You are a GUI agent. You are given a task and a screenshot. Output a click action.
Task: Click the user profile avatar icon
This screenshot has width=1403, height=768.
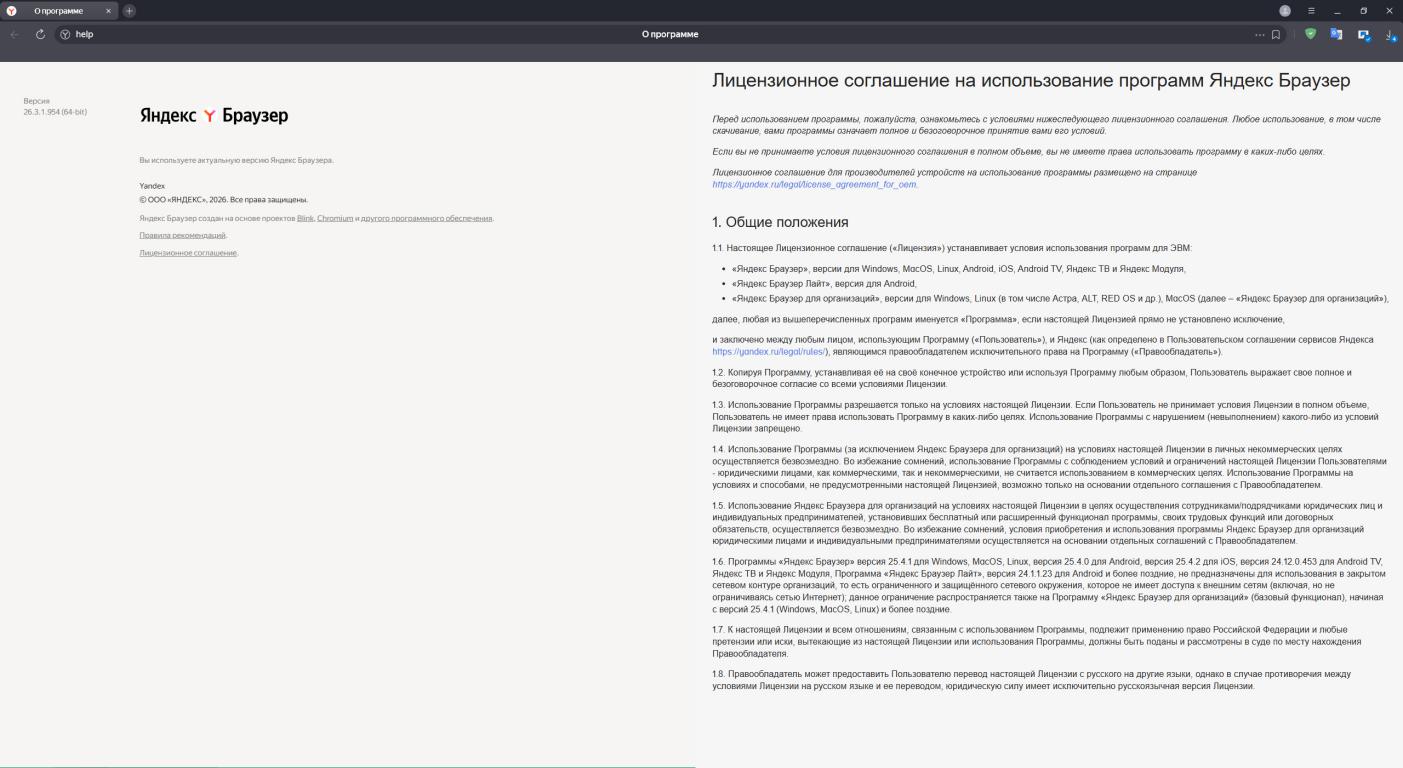click(x=1285, y=11)
